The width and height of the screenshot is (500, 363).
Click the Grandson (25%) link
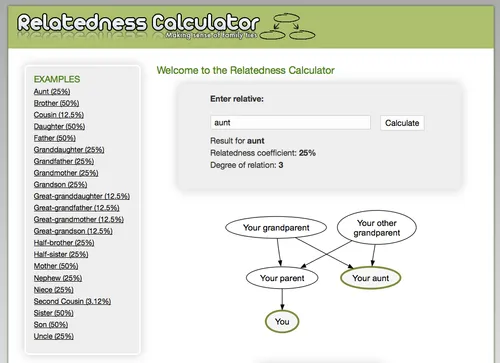(x=60, y=185)
